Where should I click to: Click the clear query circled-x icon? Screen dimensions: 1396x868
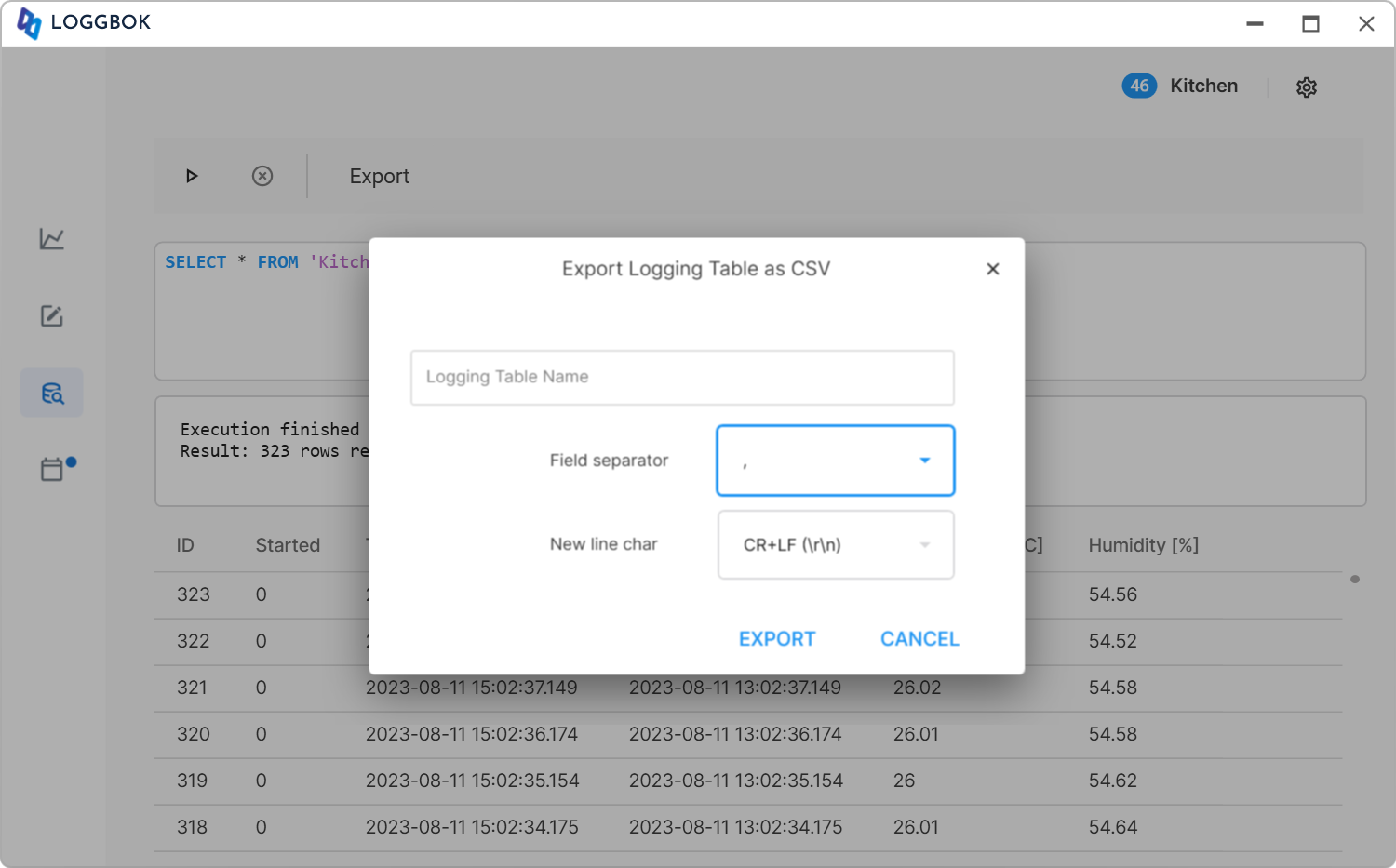pyautogui.click(x=262, y=176)
